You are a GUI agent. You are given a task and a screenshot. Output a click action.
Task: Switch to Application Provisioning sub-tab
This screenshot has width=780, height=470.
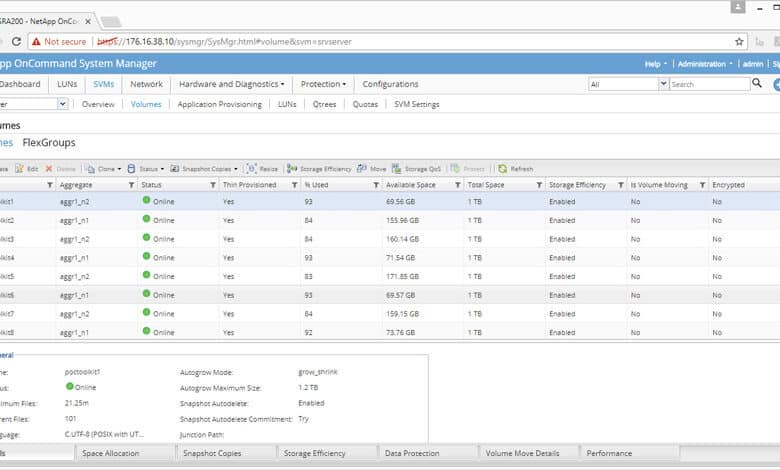click(219, 104)
